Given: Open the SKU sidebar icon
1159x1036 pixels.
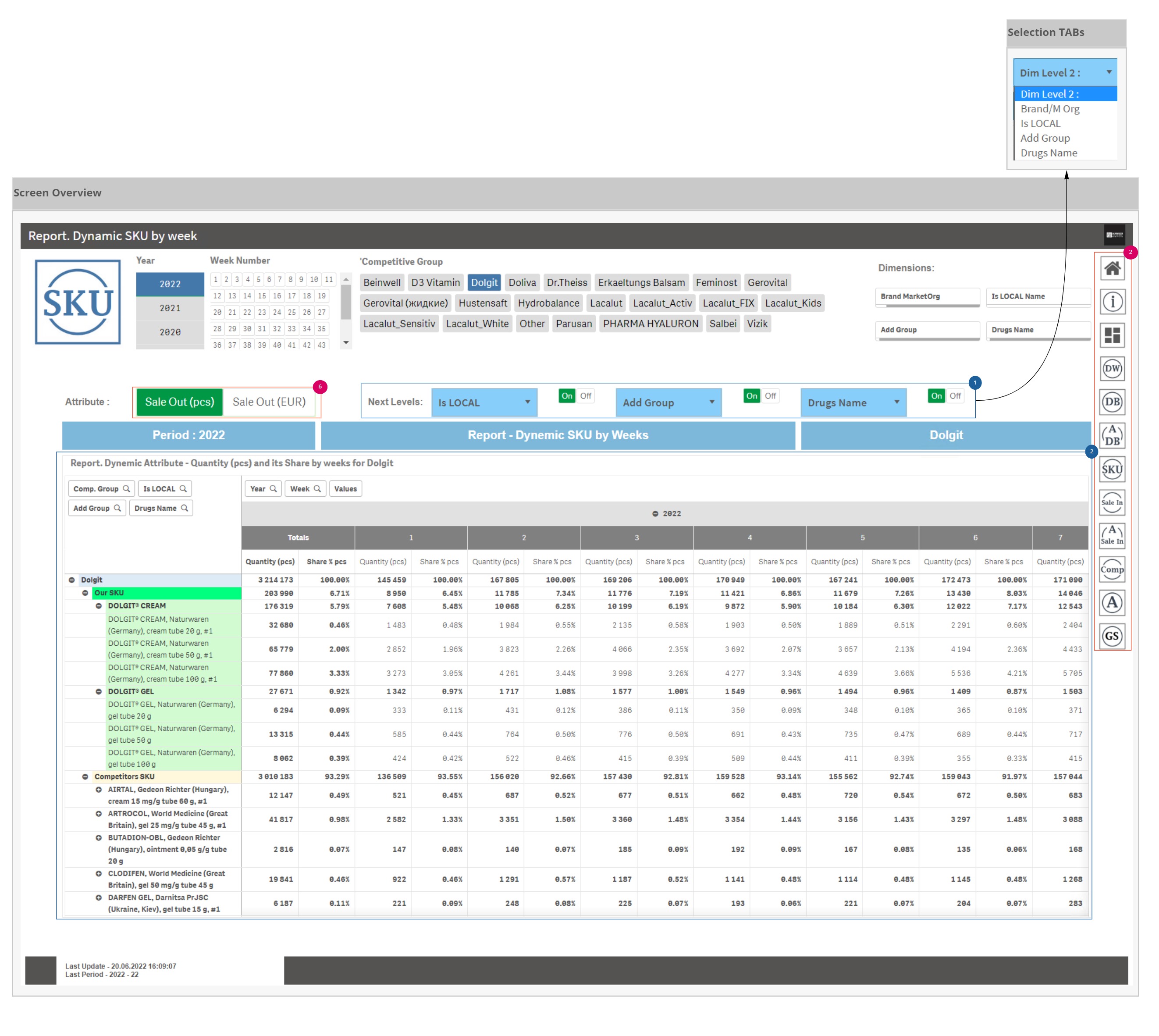Looking at the screenshot, I should tap(1112, 469).
